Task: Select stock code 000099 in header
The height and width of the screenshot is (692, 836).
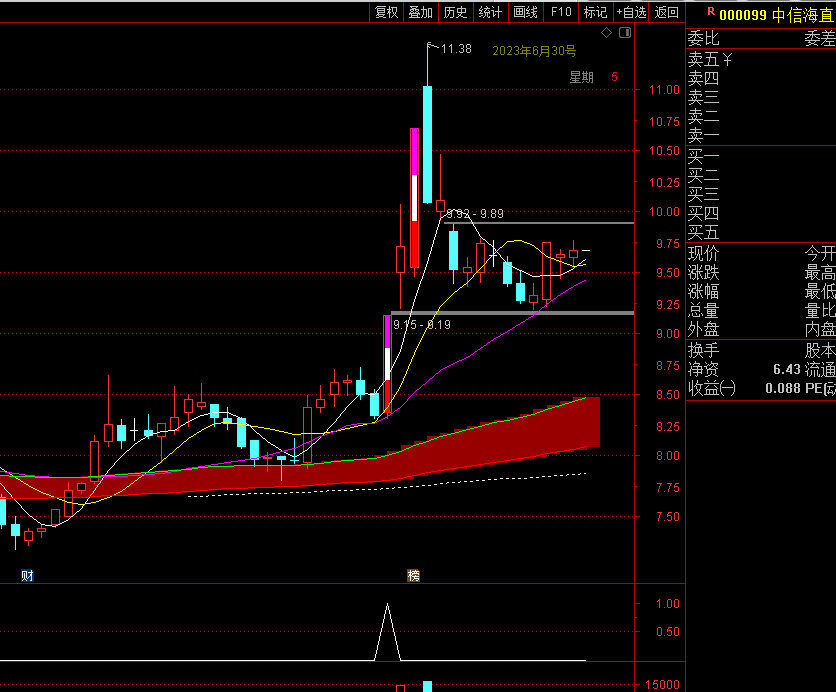Action: point(743,15)
